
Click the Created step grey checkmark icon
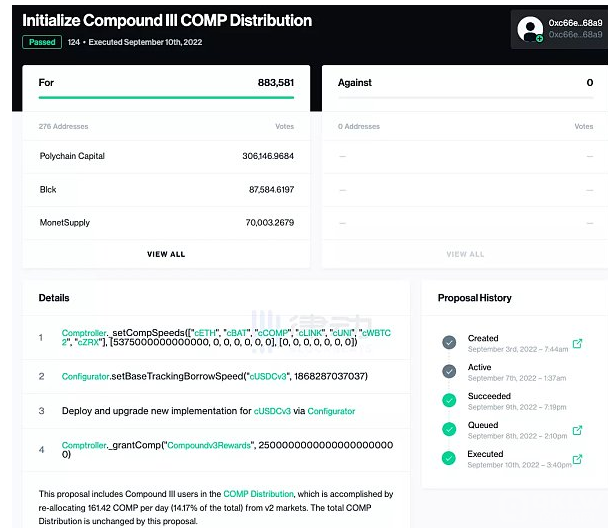(x=449, y=342)
